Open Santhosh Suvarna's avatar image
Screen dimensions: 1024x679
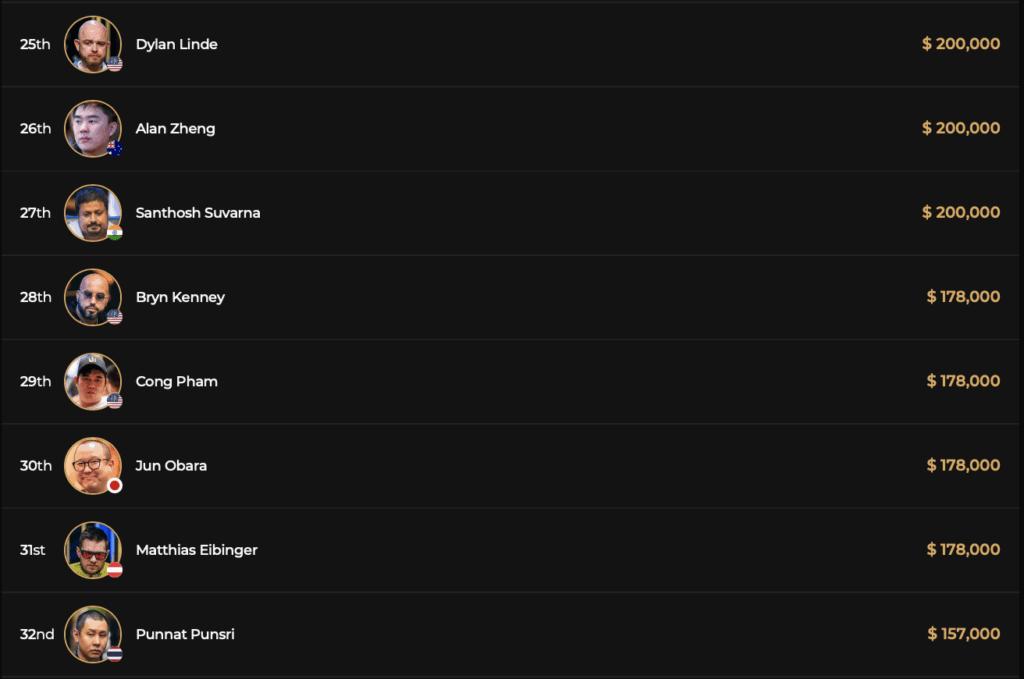(x=92, y=212)
